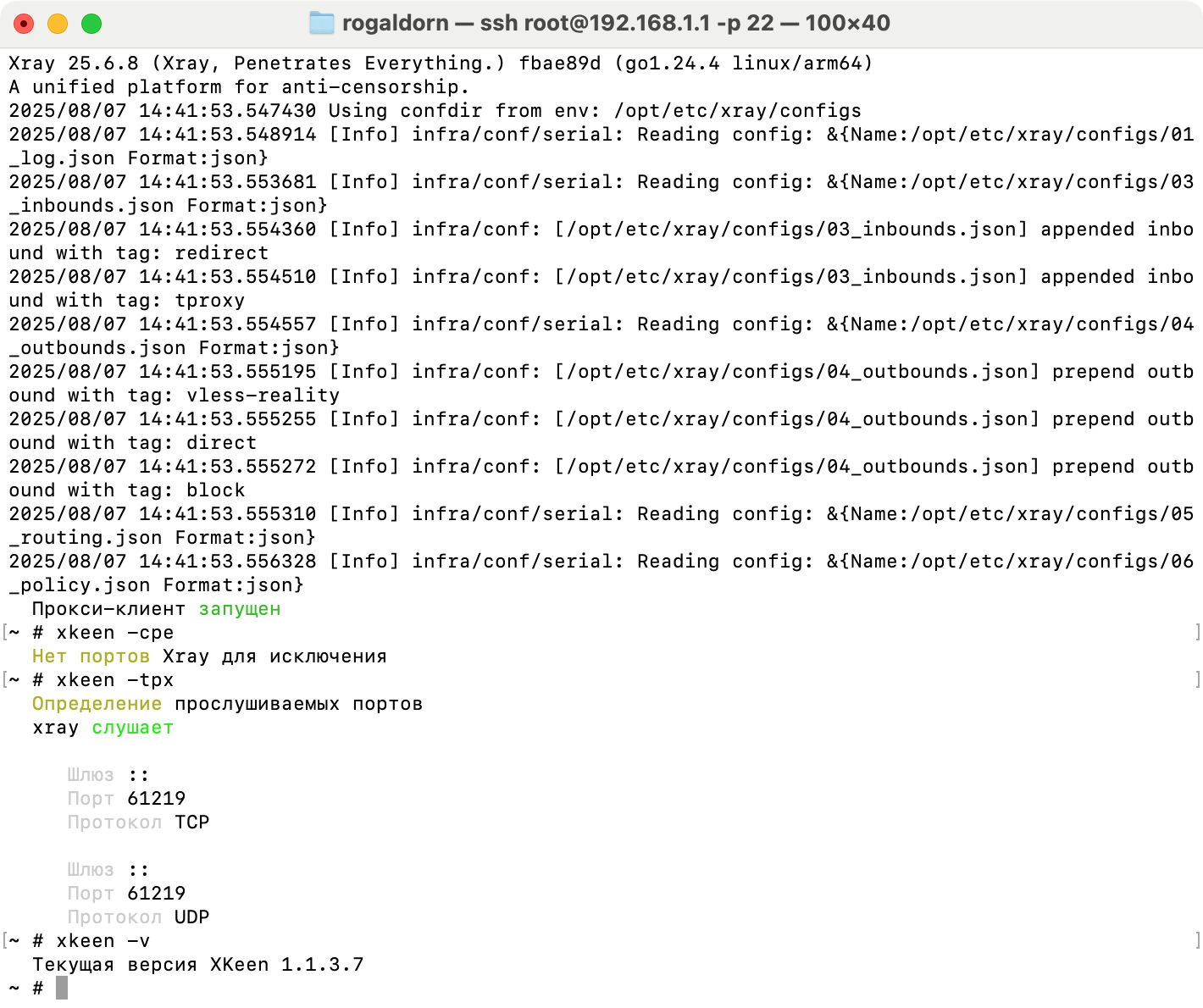
Task: Click the yellow "Определение" word
Action: [x=97, y=704]
